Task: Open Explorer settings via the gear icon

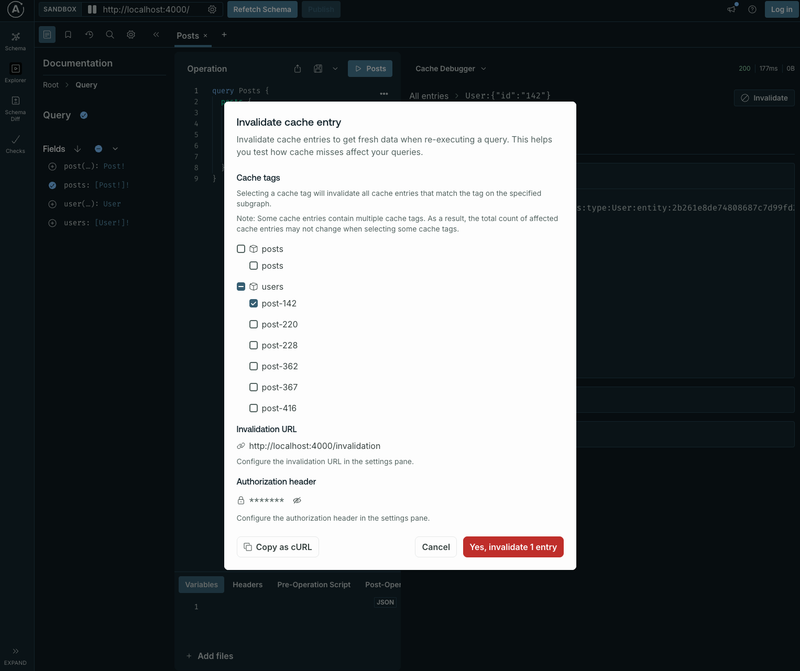Action: coord(131,33)
